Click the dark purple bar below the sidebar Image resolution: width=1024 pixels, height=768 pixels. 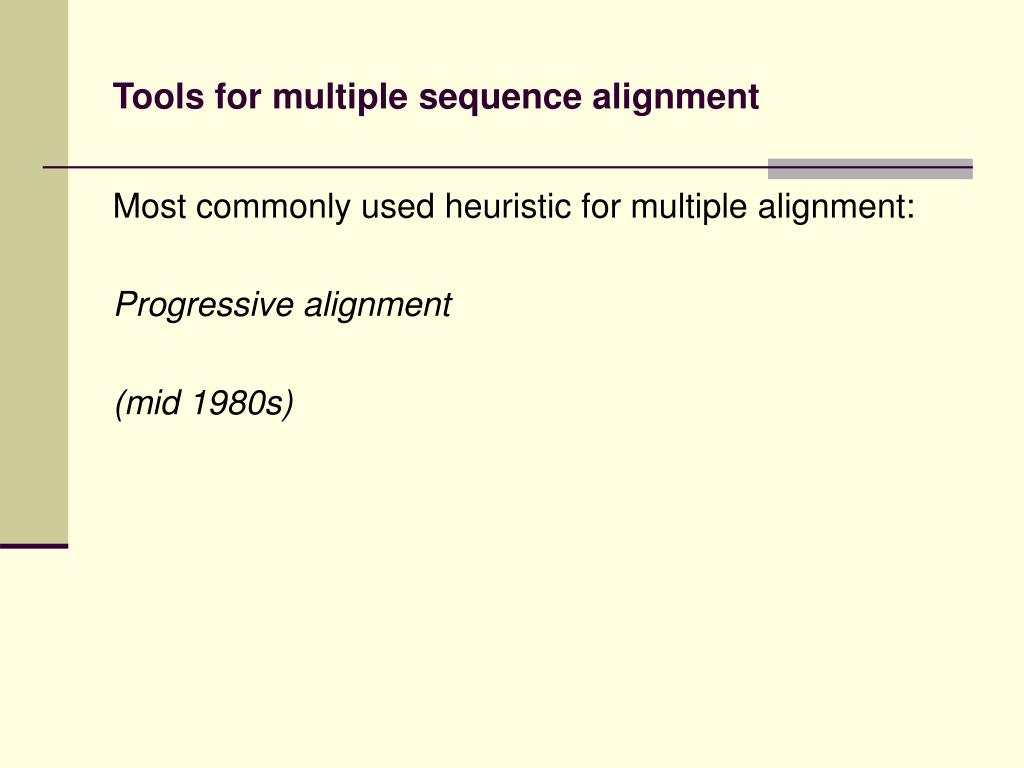coord(34,546)
